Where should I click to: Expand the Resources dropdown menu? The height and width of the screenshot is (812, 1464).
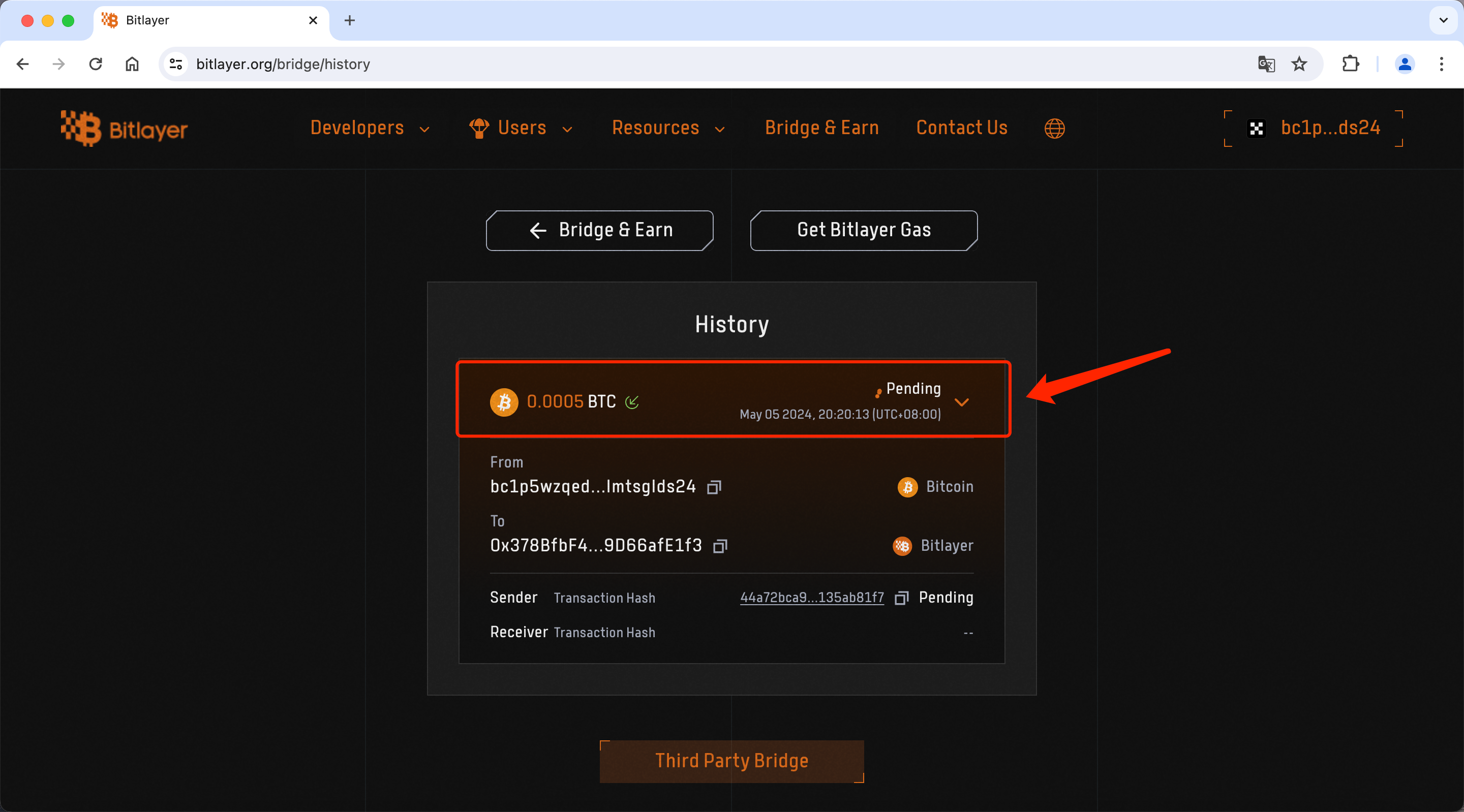coord(668,129)
